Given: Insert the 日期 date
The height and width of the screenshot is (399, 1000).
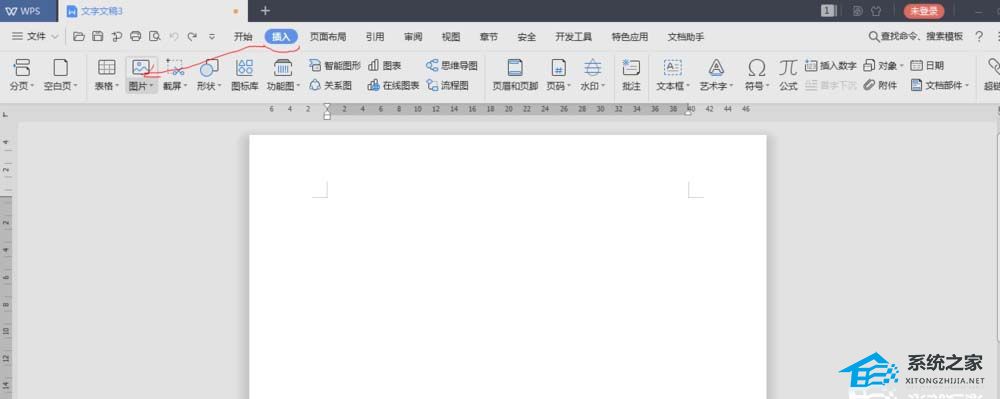Looking at the screenshot, I should (x=927, y=65).
